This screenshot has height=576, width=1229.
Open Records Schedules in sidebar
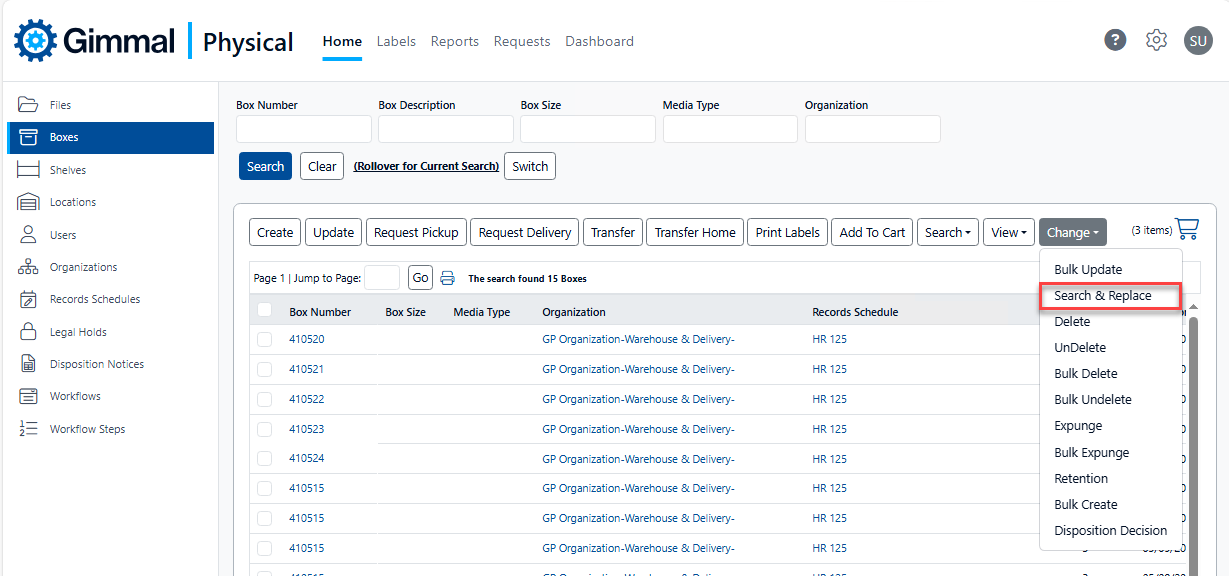[95, 299]
